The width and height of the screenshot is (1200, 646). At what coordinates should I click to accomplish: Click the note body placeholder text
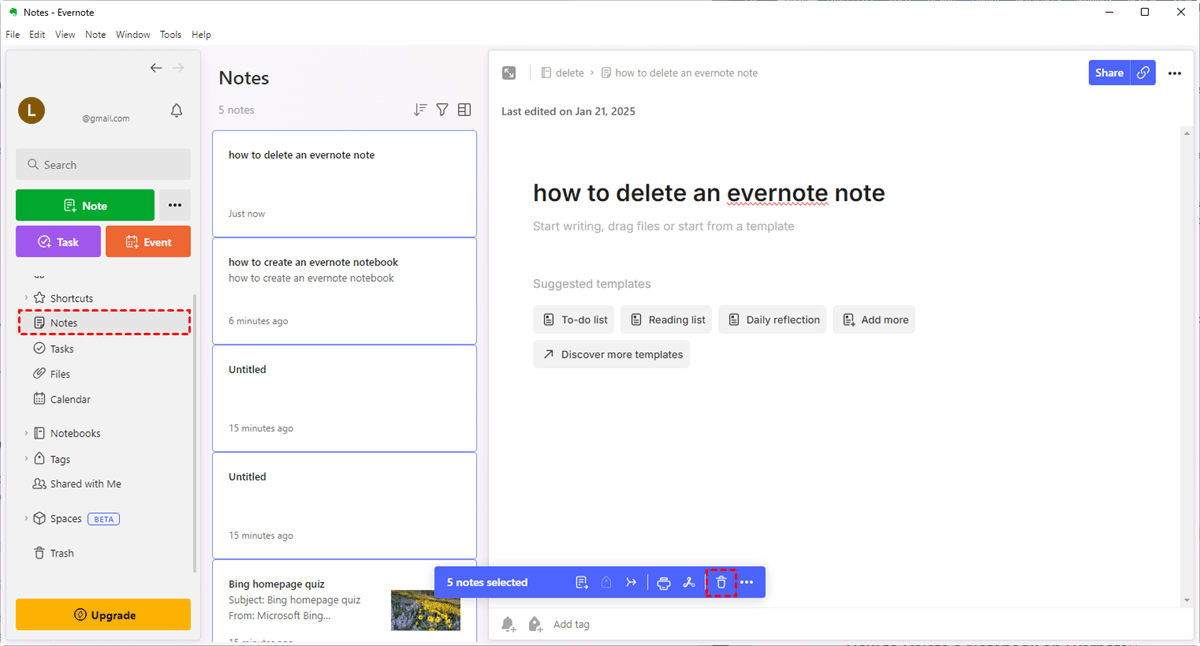pos(663,226)
